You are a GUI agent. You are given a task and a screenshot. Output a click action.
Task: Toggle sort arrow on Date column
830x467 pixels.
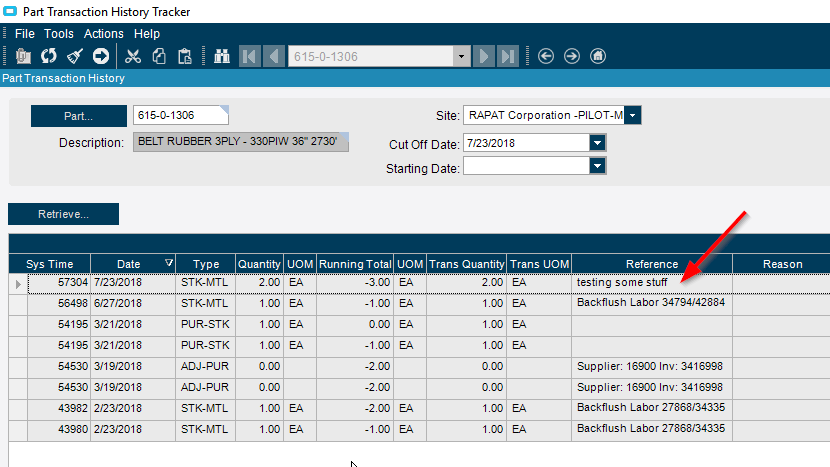[169, 263]
